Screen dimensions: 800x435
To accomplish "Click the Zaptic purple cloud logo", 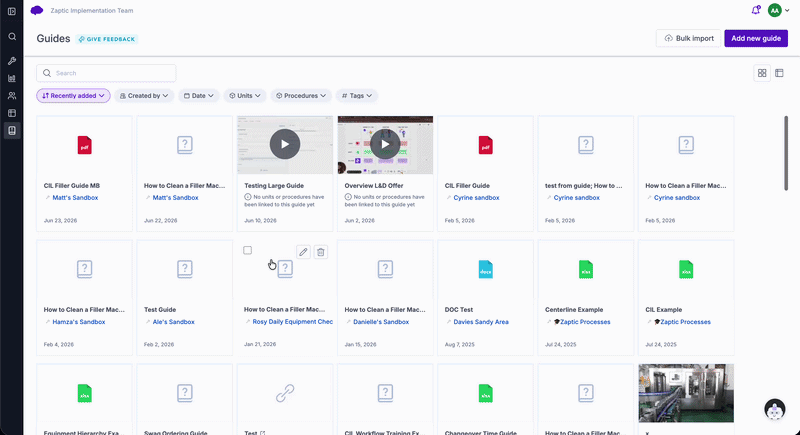I will pos(37,11).
